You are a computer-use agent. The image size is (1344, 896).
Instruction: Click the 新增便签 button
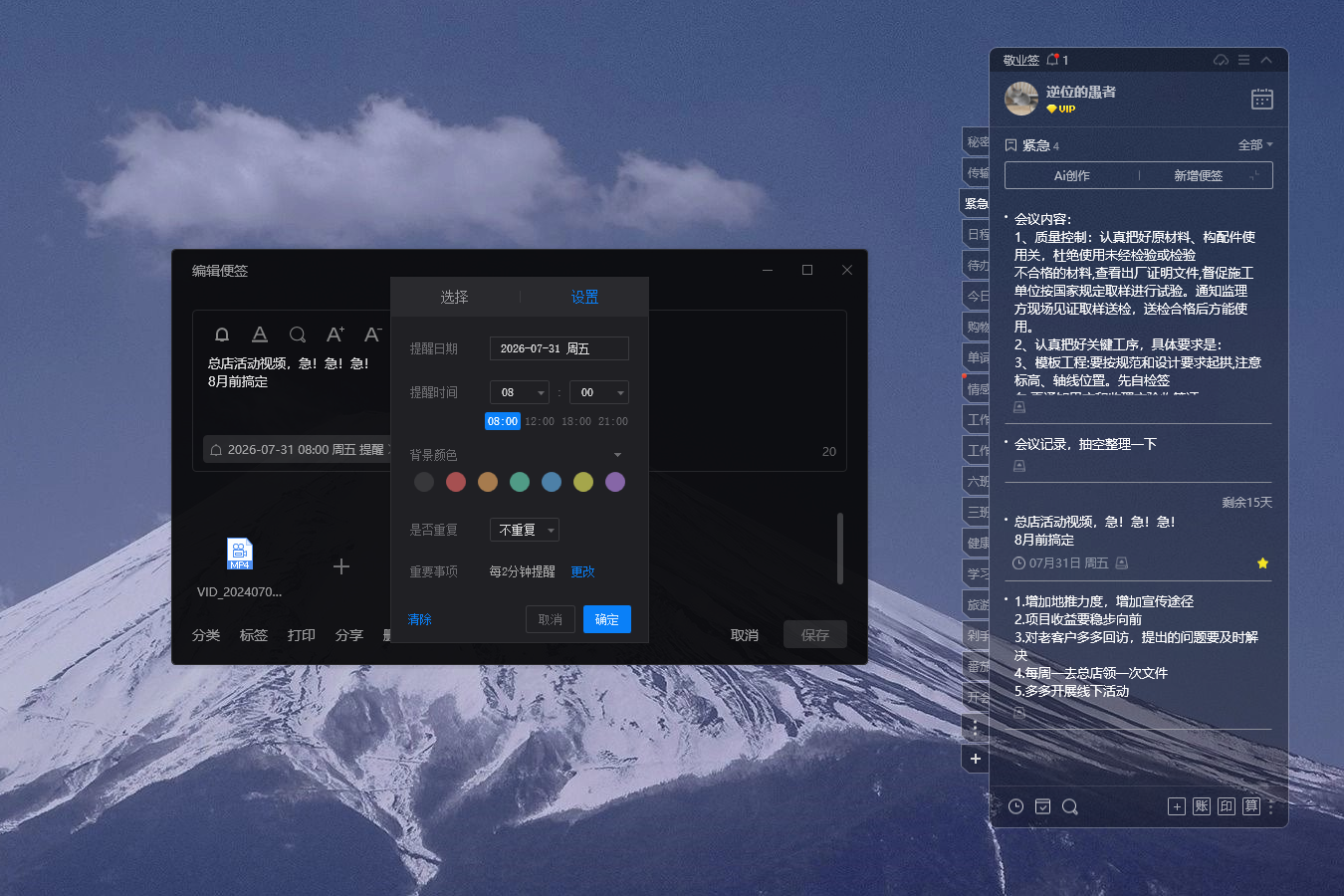click(1198, 175)
